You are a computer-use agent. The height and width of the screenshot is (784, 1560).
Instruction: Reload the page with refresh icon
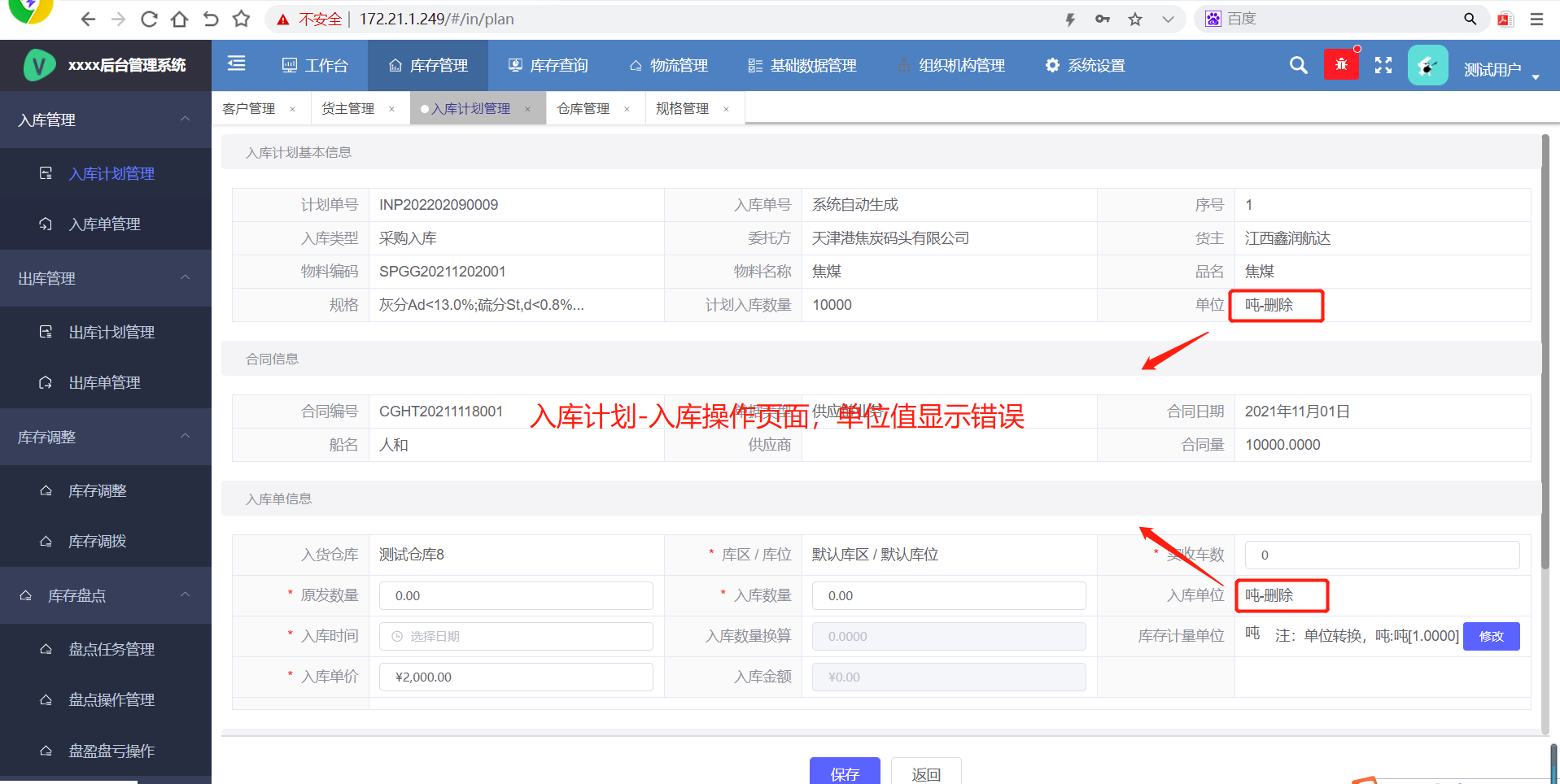coord(149,19)
